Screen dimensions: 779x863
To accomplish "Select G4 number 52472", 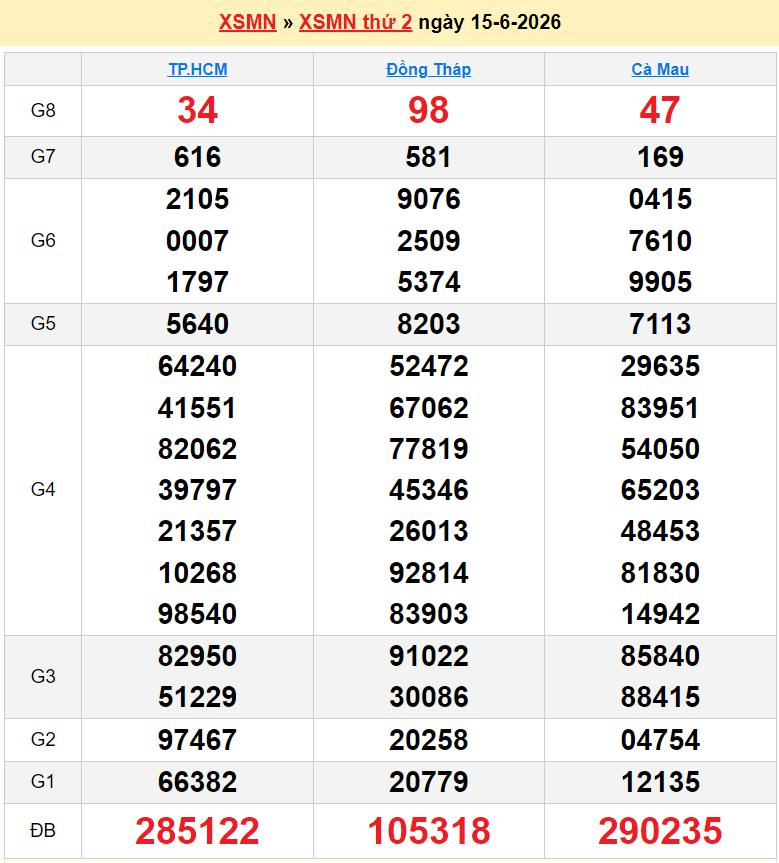I will tap(428, 367).
